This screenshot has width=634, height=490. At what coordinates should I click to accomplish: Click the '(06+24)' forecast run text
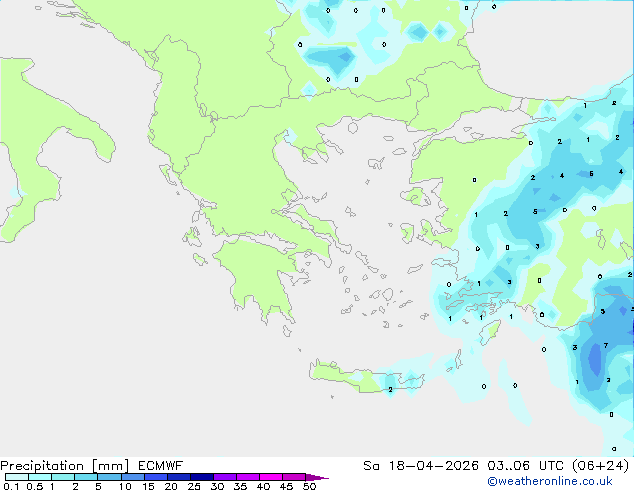(x=601, y=466)
